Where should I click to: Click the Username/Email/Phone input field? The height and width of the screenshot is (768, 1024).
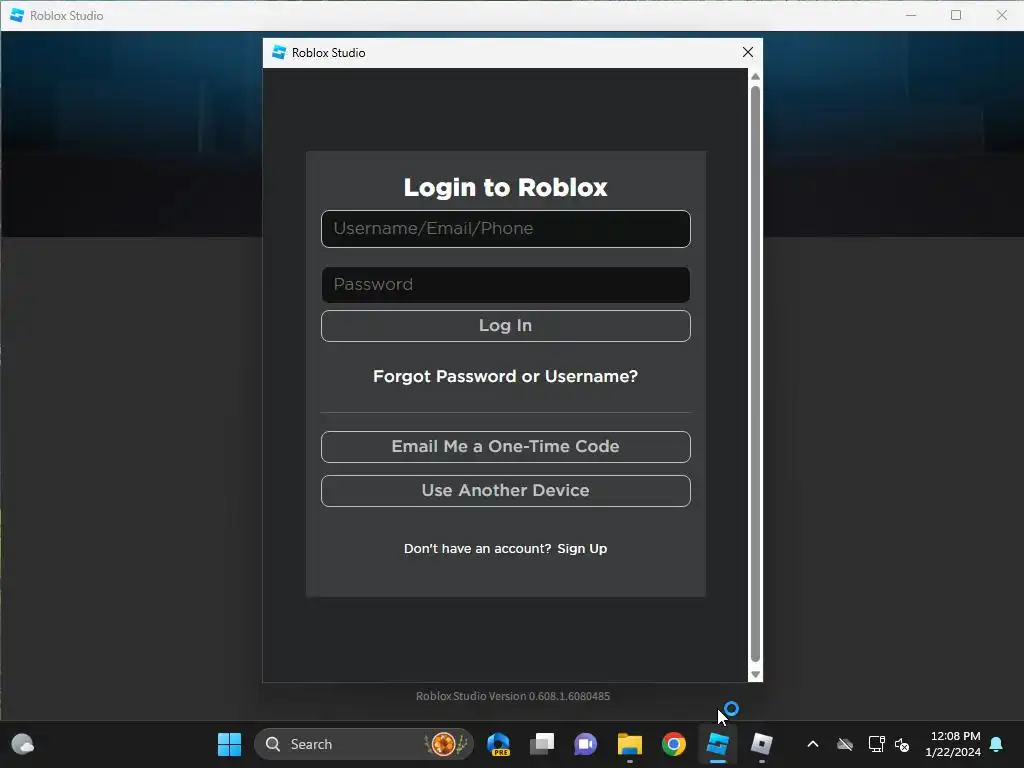tap(505, 229)
